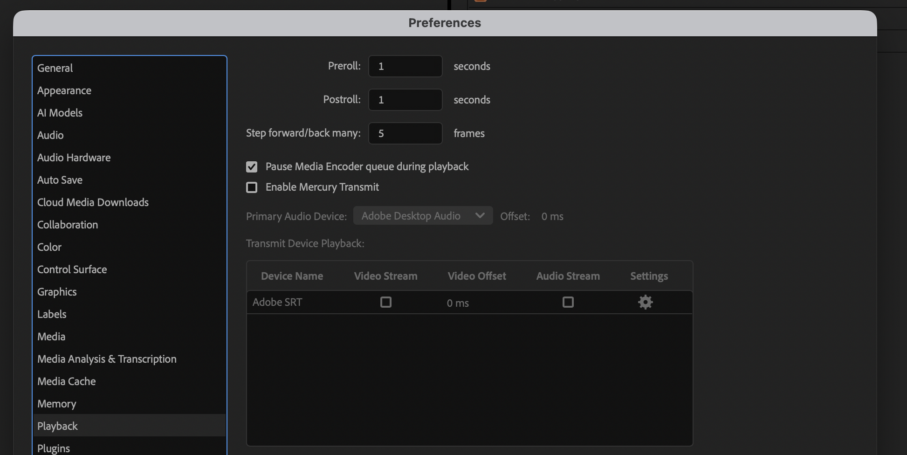Select the Adobe SRT device row

(469, 302)
